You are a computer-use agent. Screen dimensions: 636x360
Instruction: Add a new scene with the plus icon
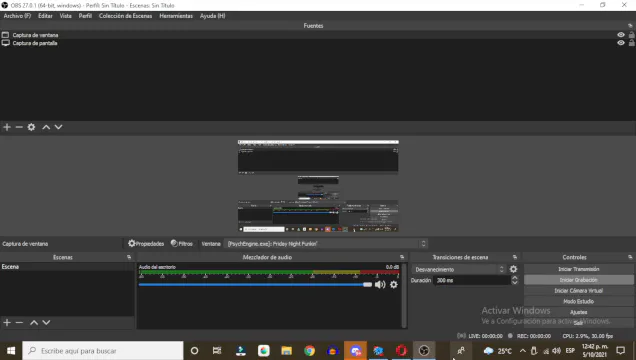pyautogui.click(x=7, y=323)
